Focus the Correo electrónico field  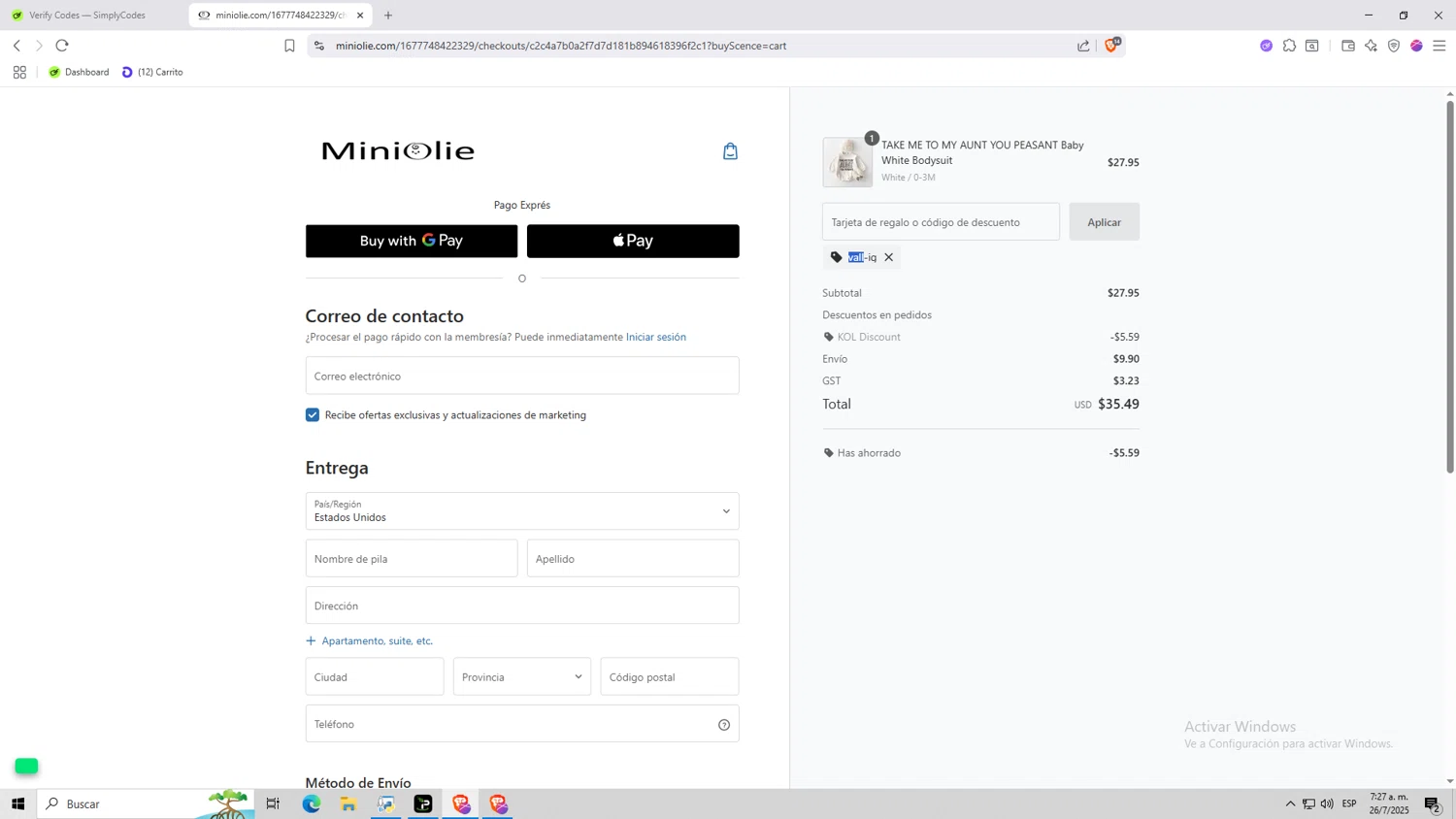point(522,376)
